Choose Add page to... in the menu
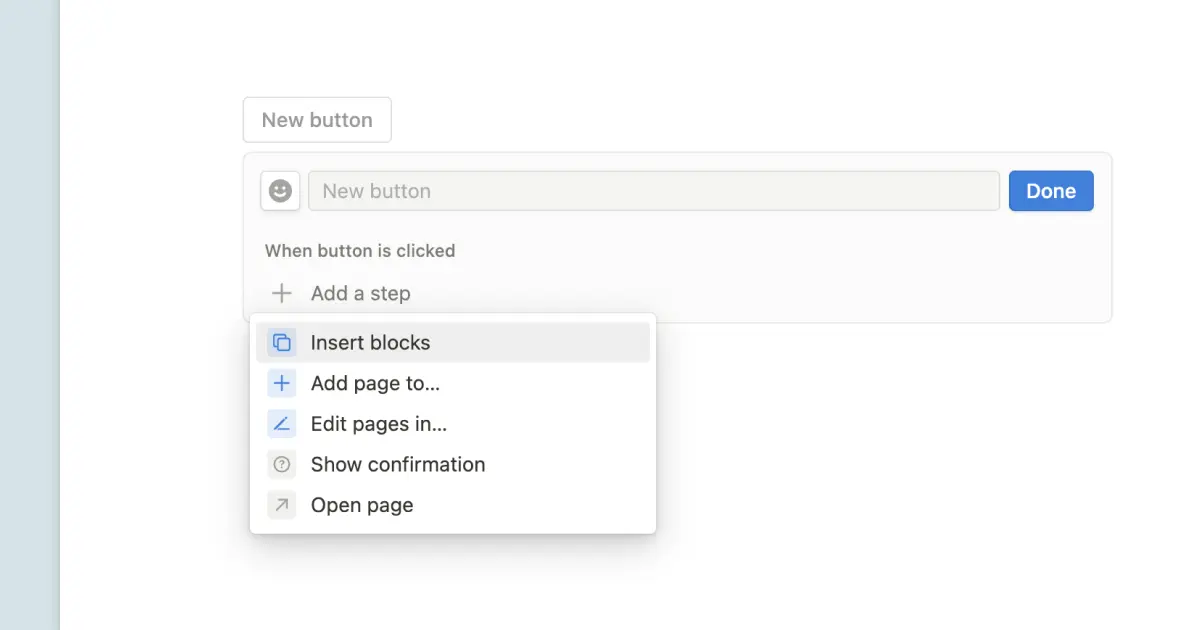Viewport: 1200px width, 630px height. pos(374,383)
